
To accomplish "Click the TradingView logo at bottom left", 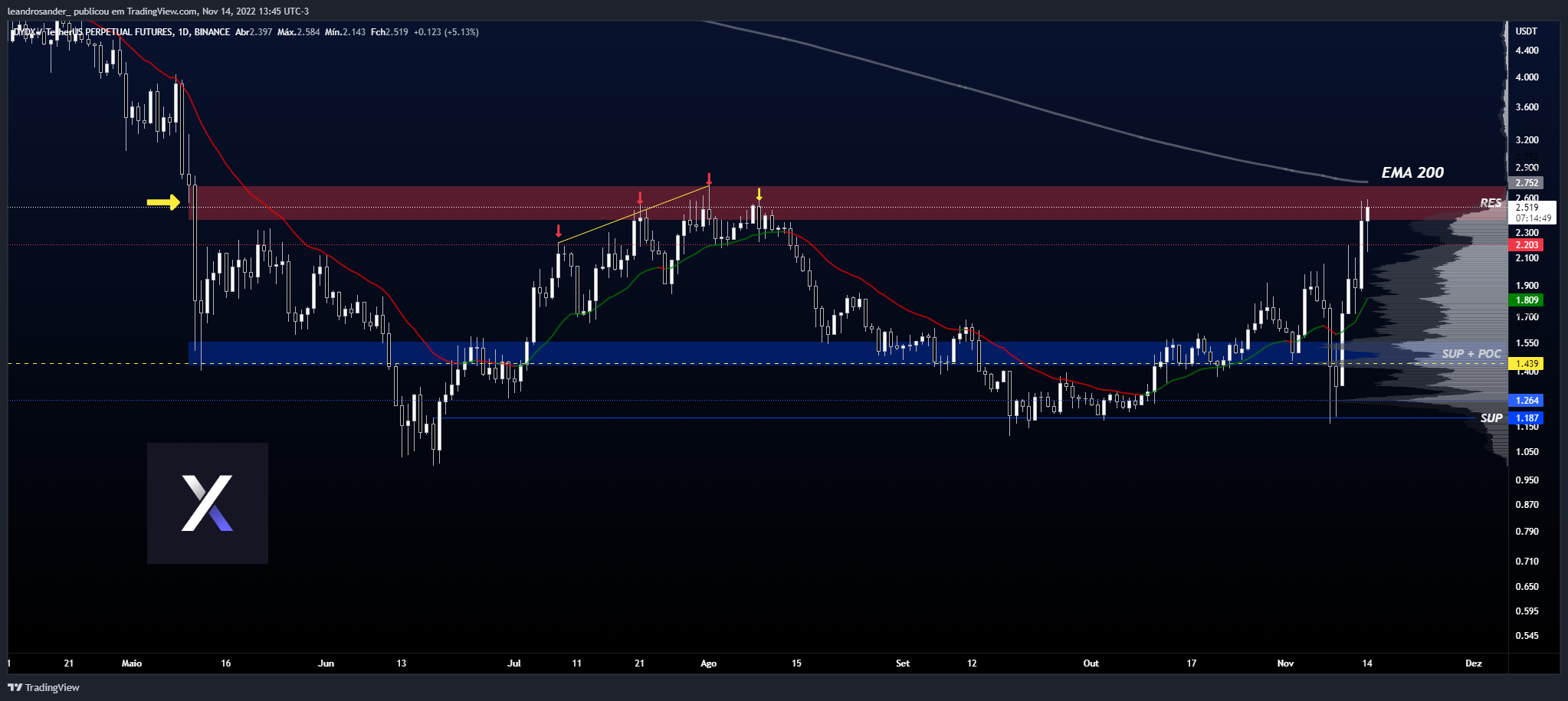I will coord(44,687).
